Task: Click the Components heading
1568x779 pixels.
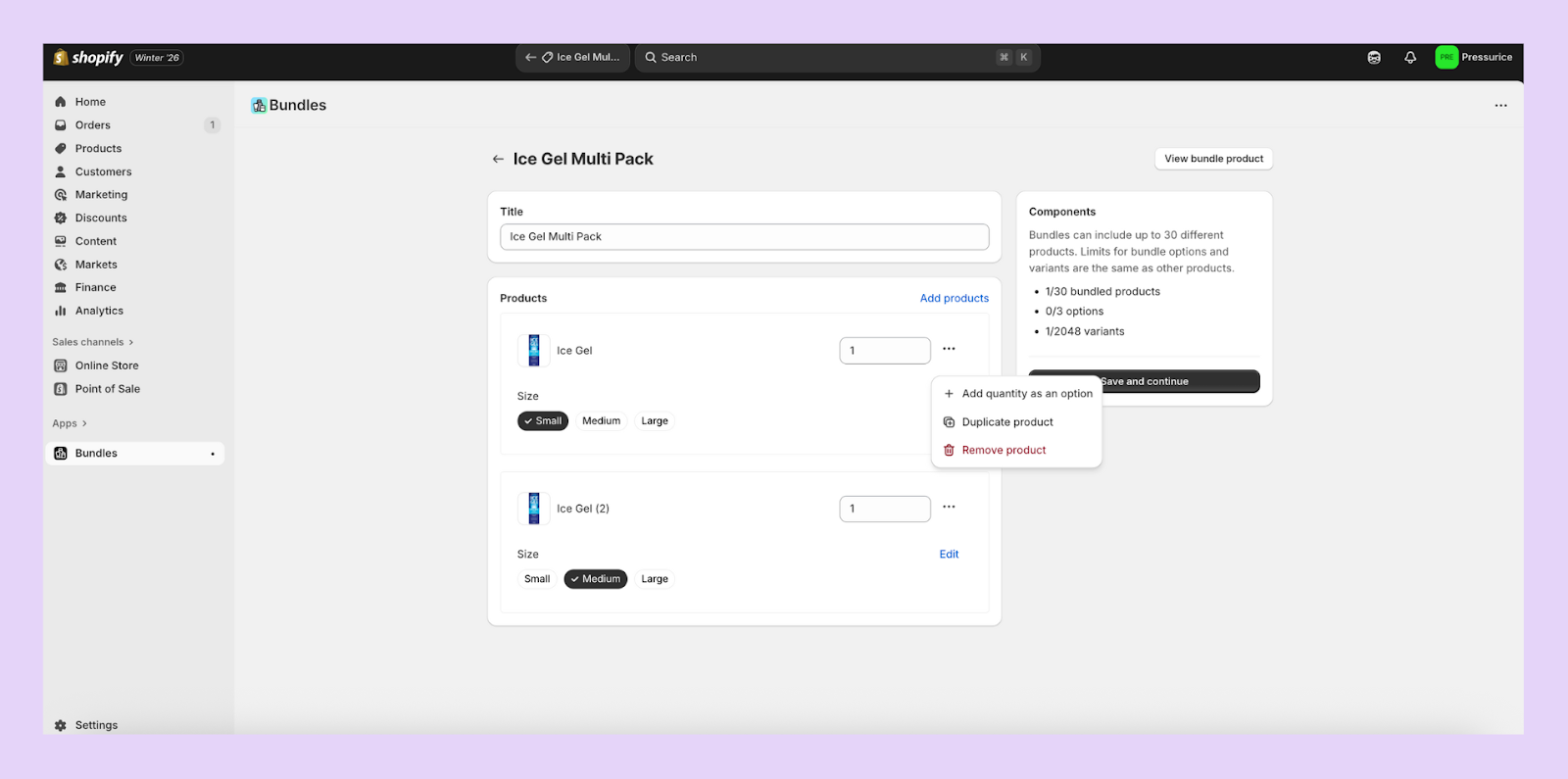Action: [1062, 212]
